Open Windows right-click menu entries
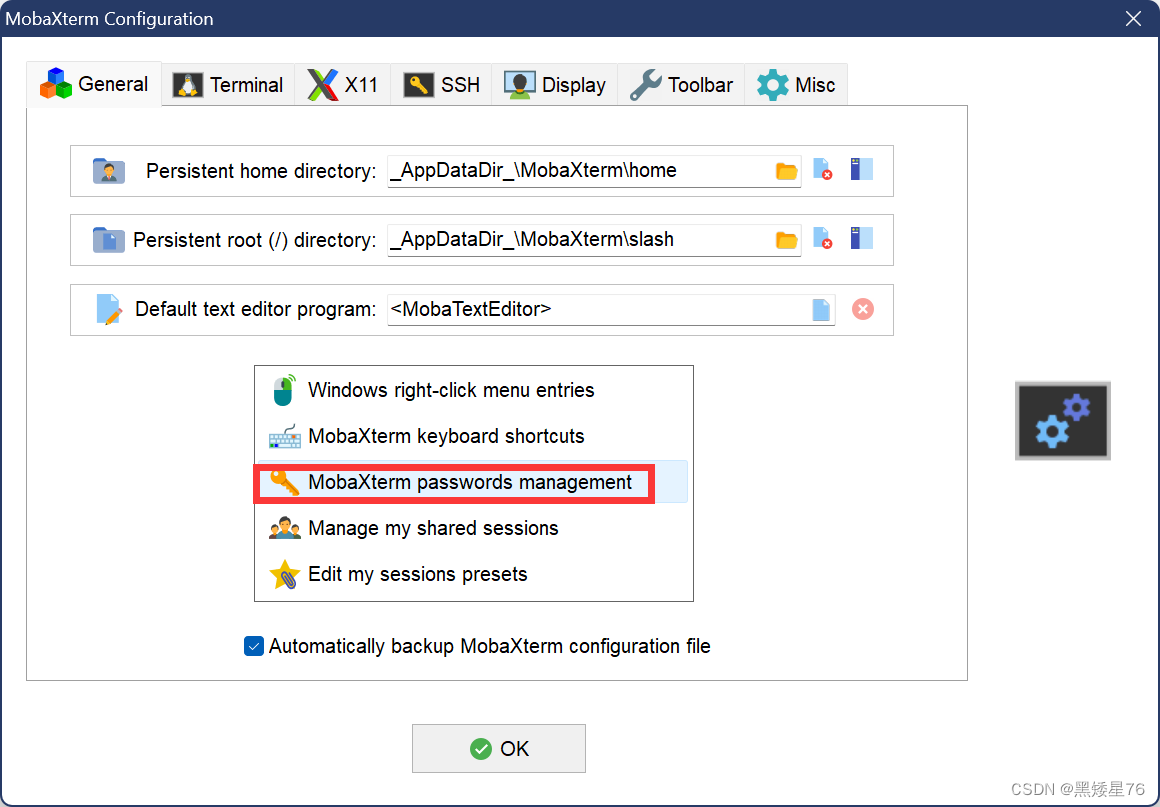1160x807 pixels. [471, 390]
